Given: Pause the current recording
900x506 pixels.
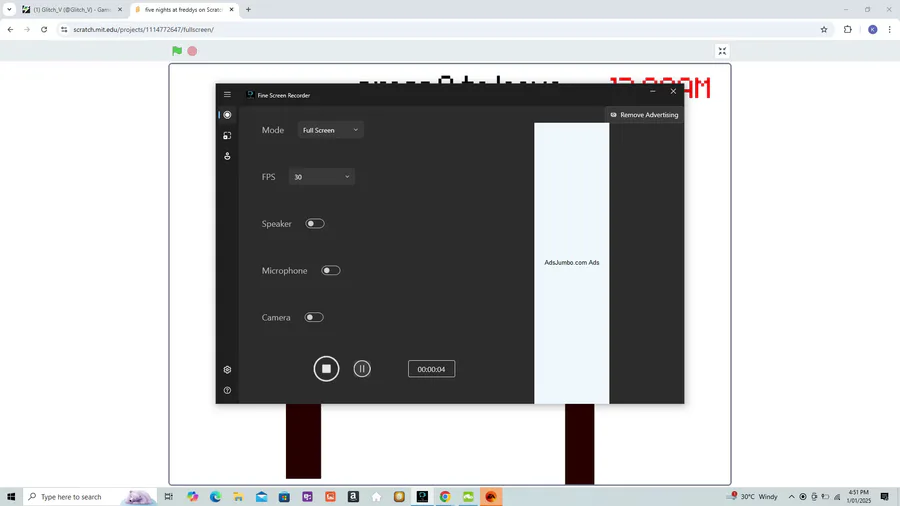Looking at the screenshot, I should click(x=362, y=369).
